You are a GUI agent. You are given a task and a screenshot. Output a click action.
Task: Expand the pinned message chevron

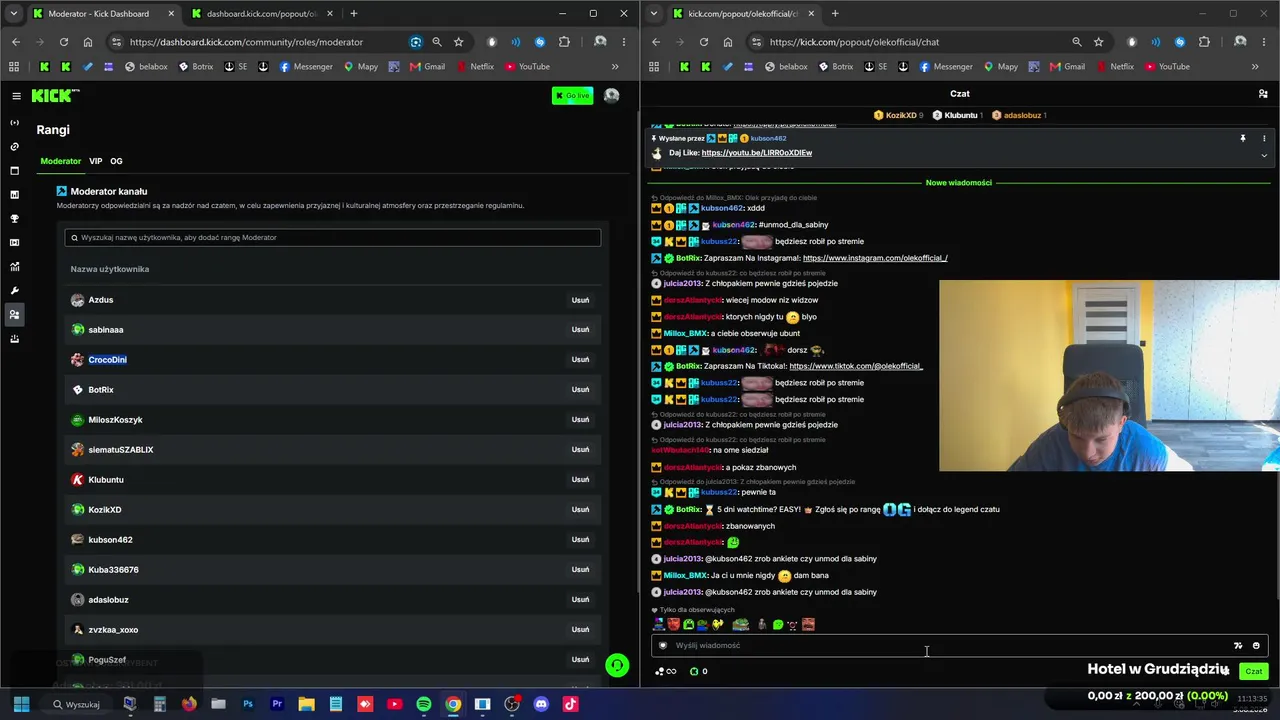pyautogui.click(x=1264, y=155)
